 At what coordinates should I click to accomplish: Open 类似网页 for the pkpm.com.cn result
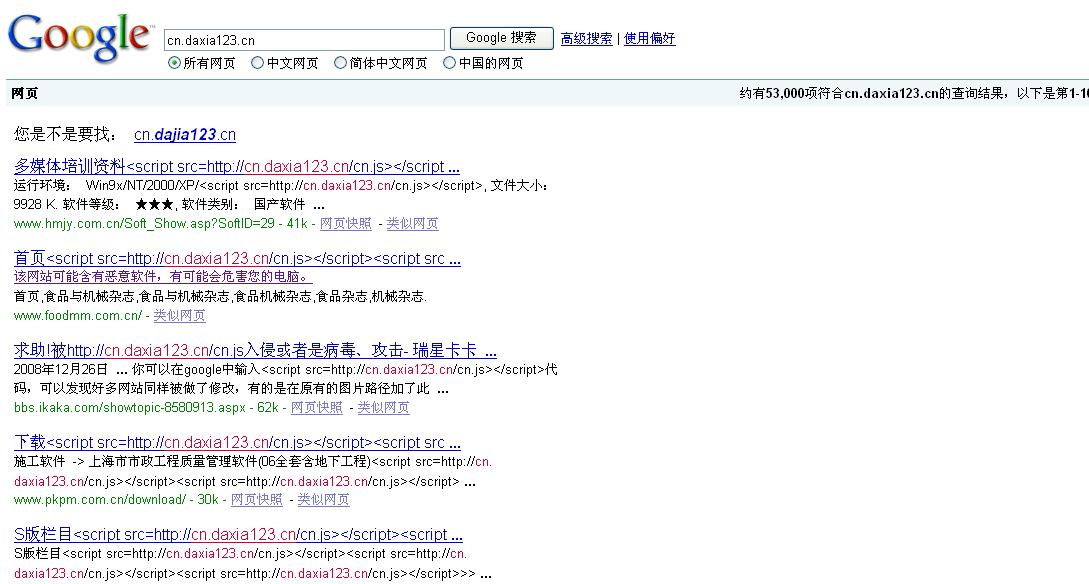click(324, 499)
